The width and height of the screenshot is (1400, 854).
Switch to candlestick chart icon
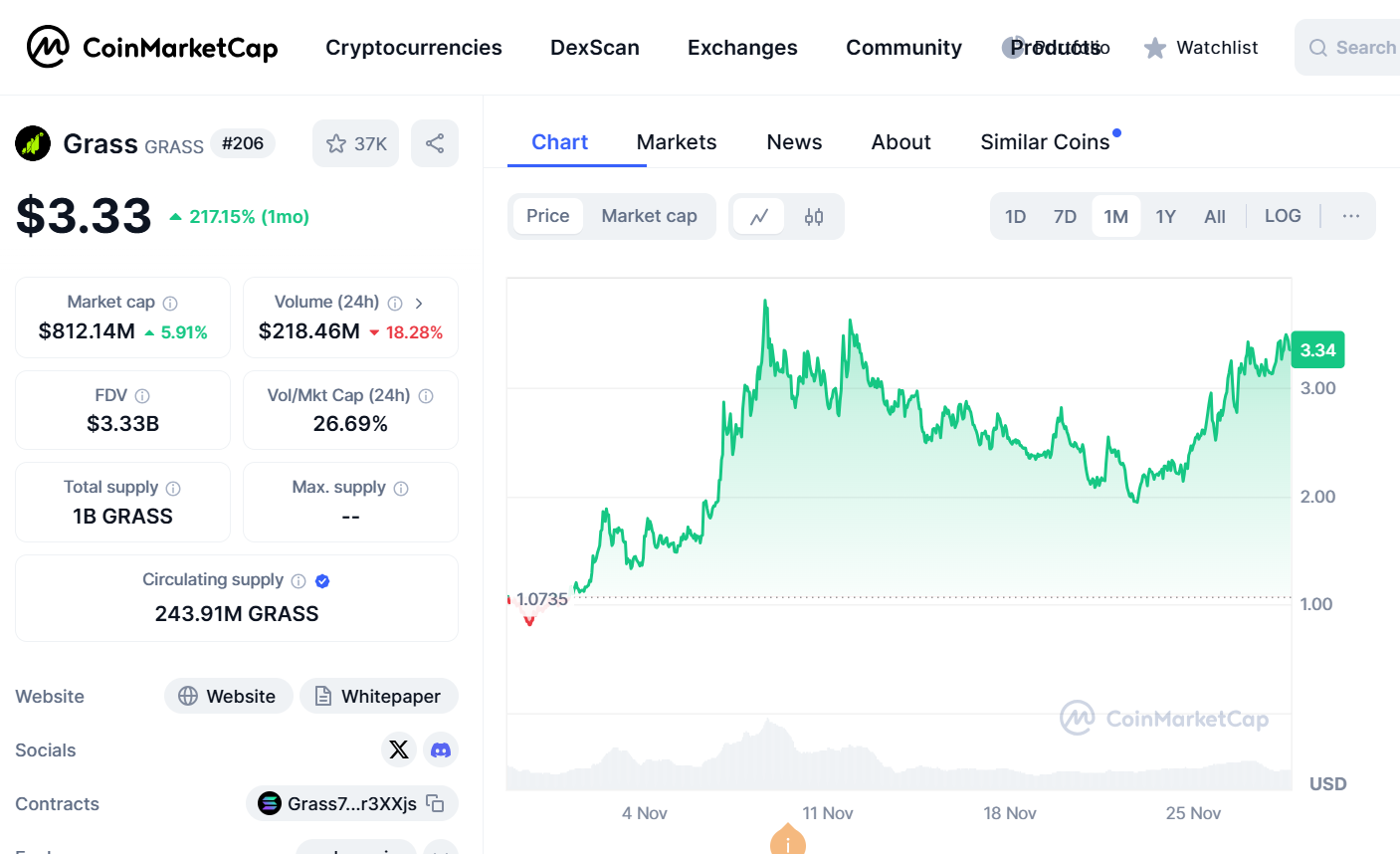(x=814, y=216)
